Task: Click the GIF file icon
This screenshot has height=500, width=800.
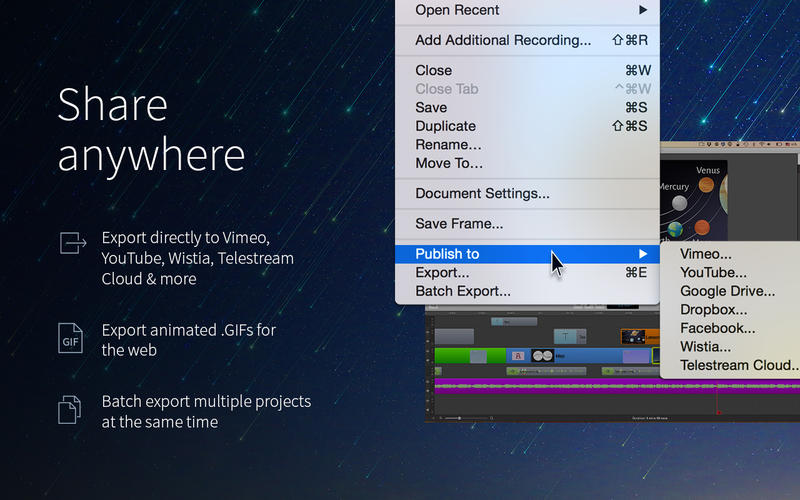Action: pos(70,340)
